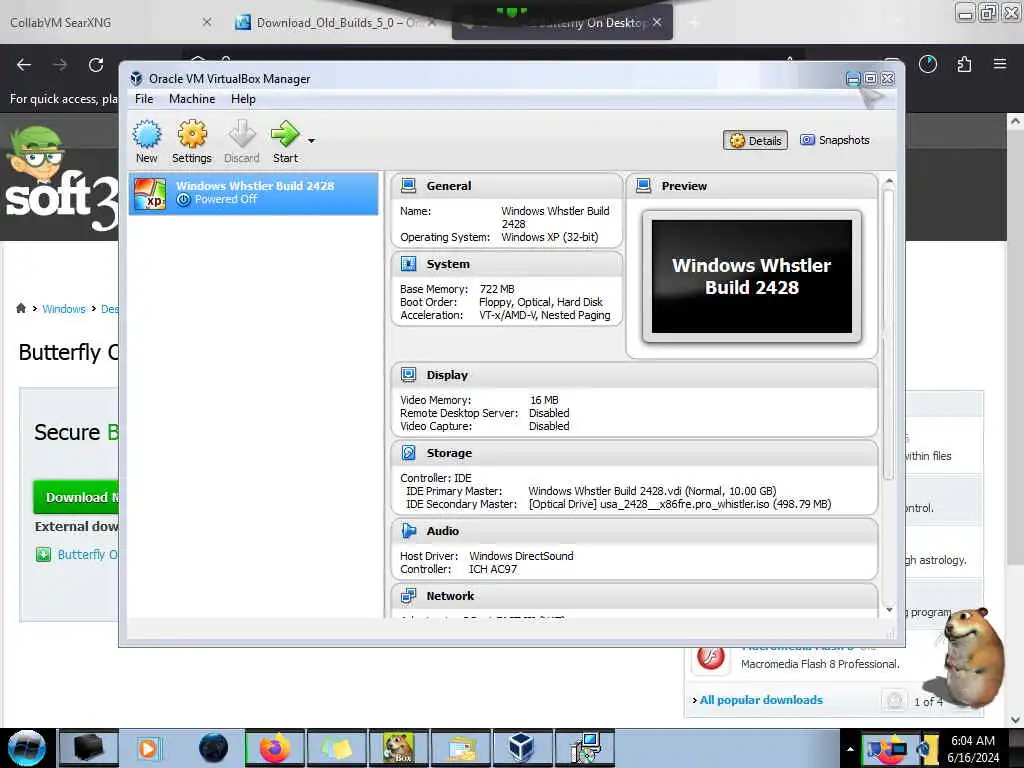Click the details pane vertical scrollbar thumb
The height and width of the screenshot is (768, 1024).
[x=888, y=334]
